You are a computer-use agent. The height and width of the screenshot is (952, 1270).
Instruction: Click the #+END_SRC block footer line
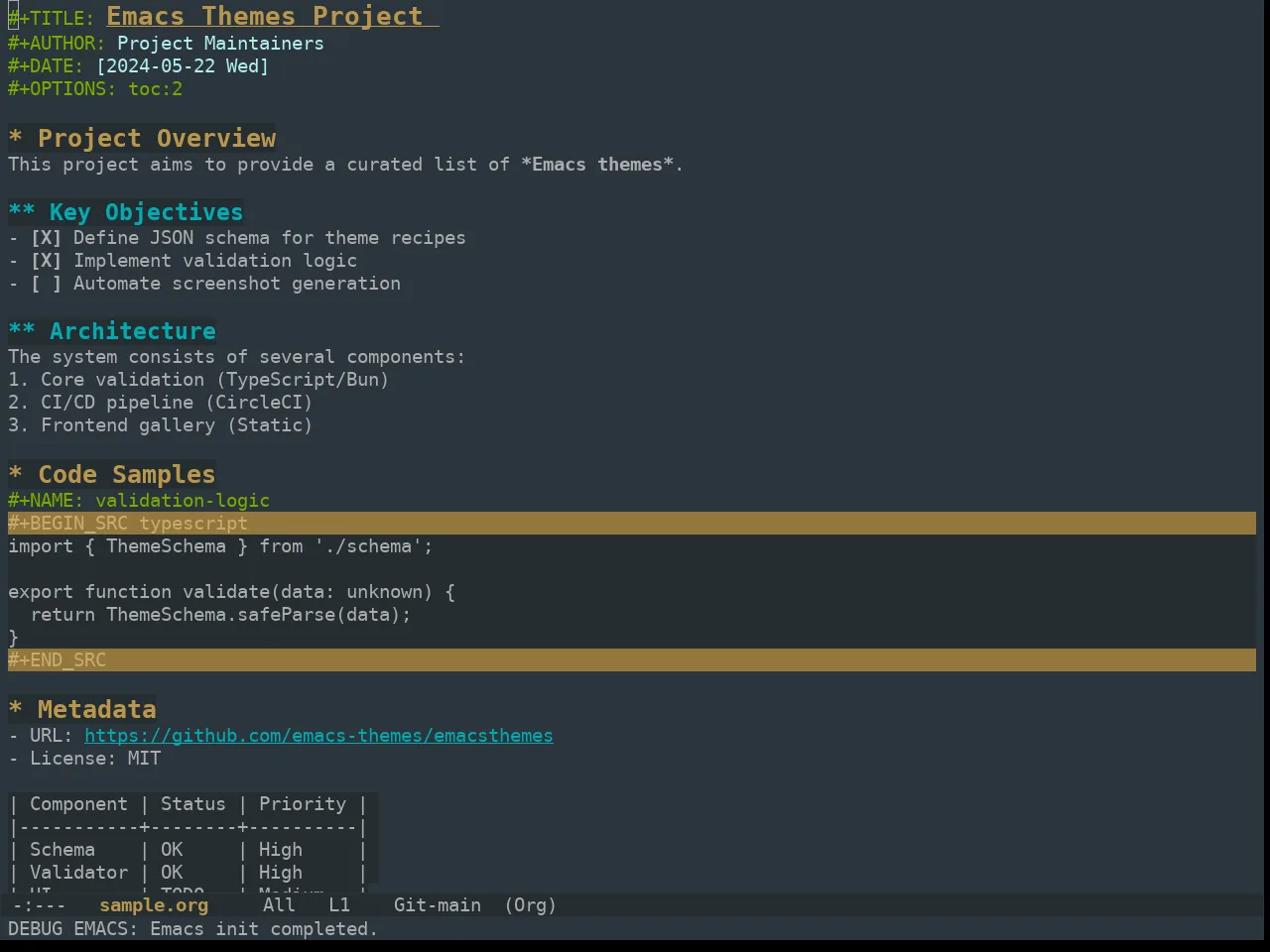[x=632, y=660]
